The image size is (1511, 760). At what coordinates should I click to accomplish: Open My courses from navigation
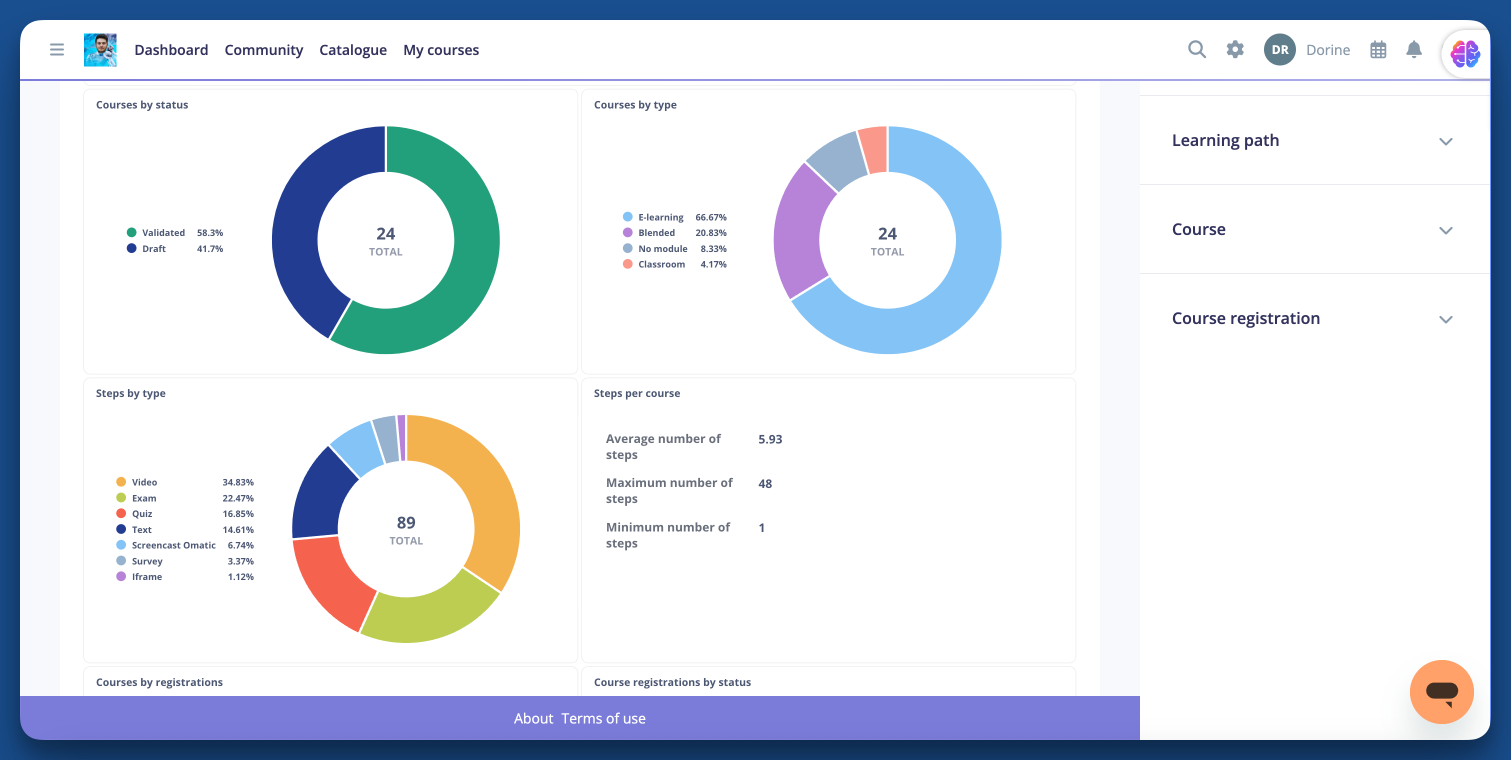pos(441,50)
